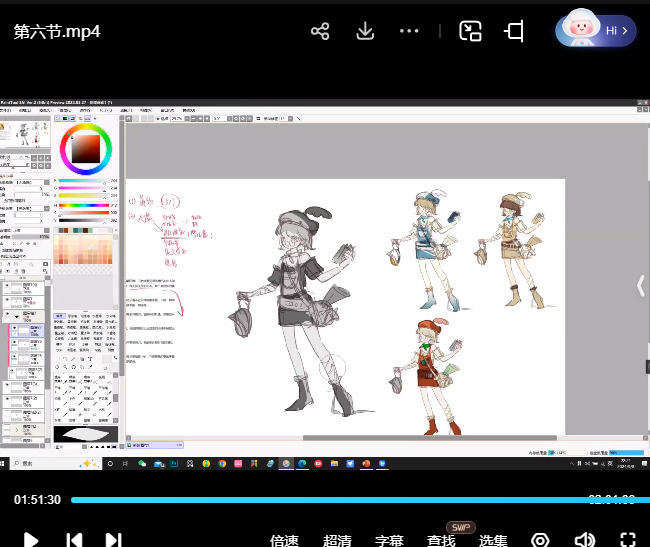Enable picture-in-picture mini window mode
Viewport: 650px width, 547px height.
[x=470, y=31]
